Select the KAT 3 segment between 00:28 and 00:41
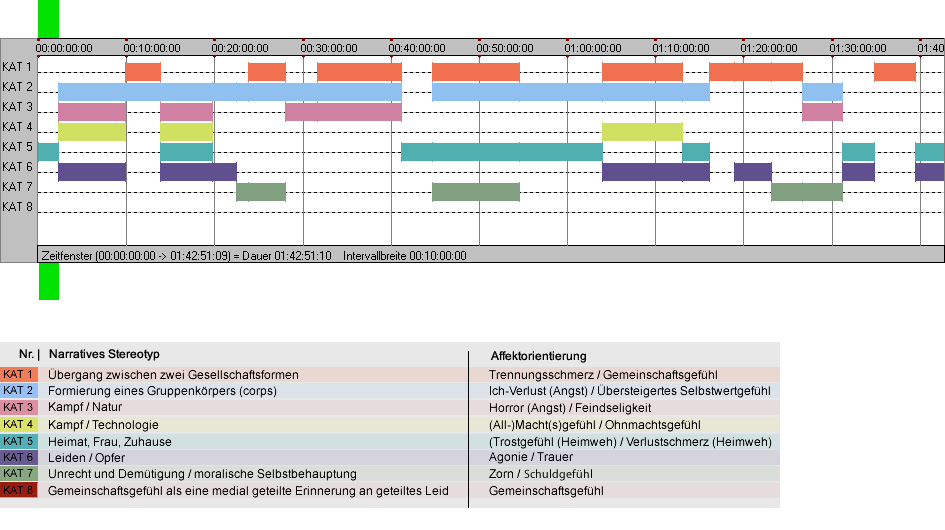Viewport: 945px width, 530px height. (x=344, y=112)
